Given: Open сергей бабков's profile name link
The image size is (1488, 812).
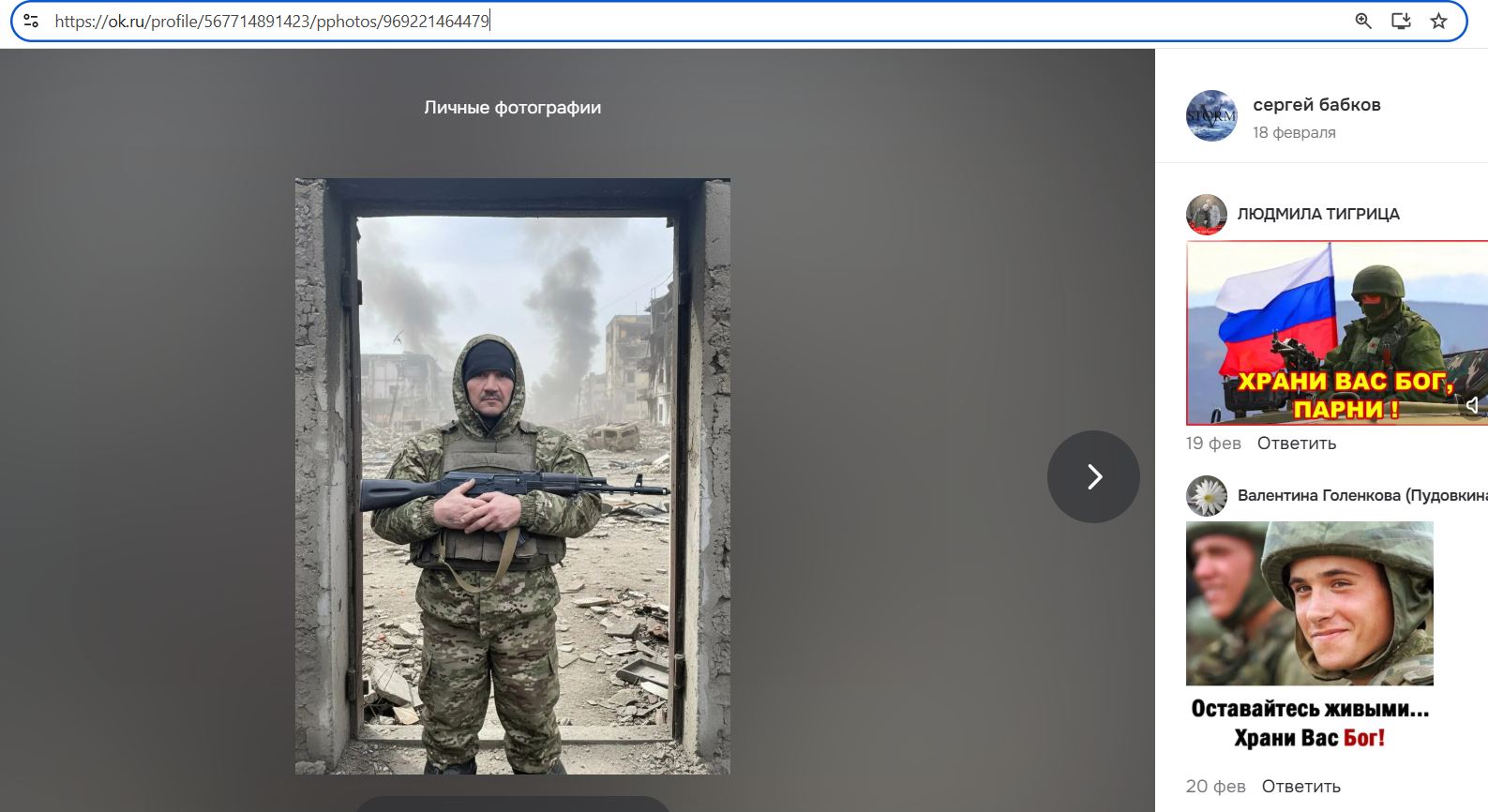Looking at the screenshot, I should tap(1316, 105).
